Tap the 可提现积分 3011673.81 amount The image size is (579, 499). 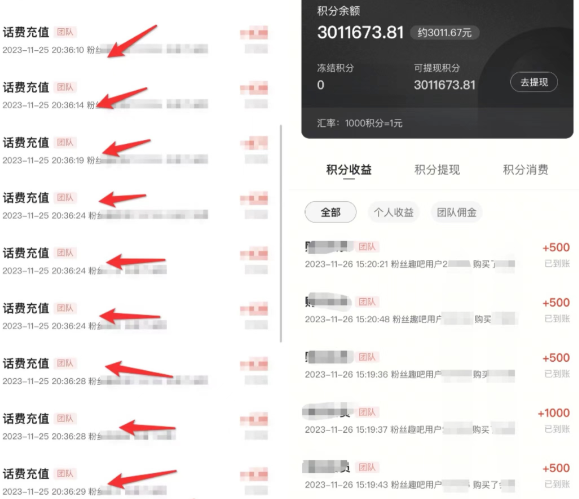445,85
